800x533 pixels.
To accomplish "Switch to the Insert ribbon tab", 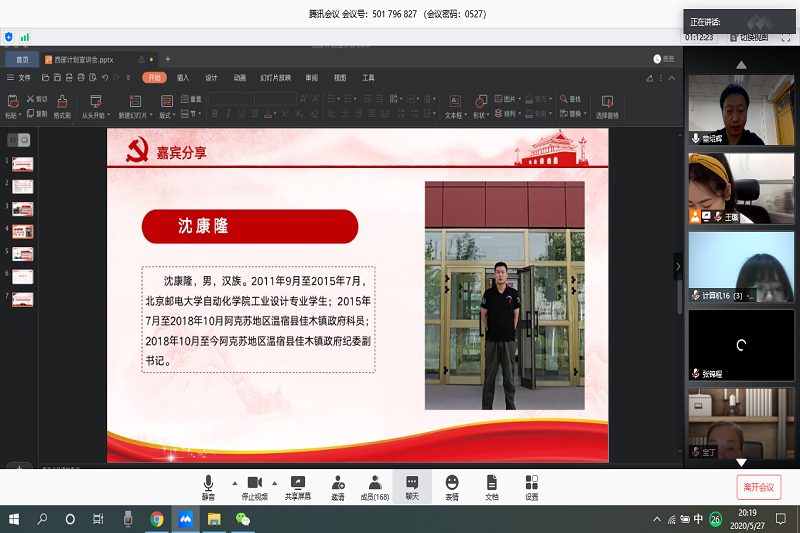I will coord(183,77).
